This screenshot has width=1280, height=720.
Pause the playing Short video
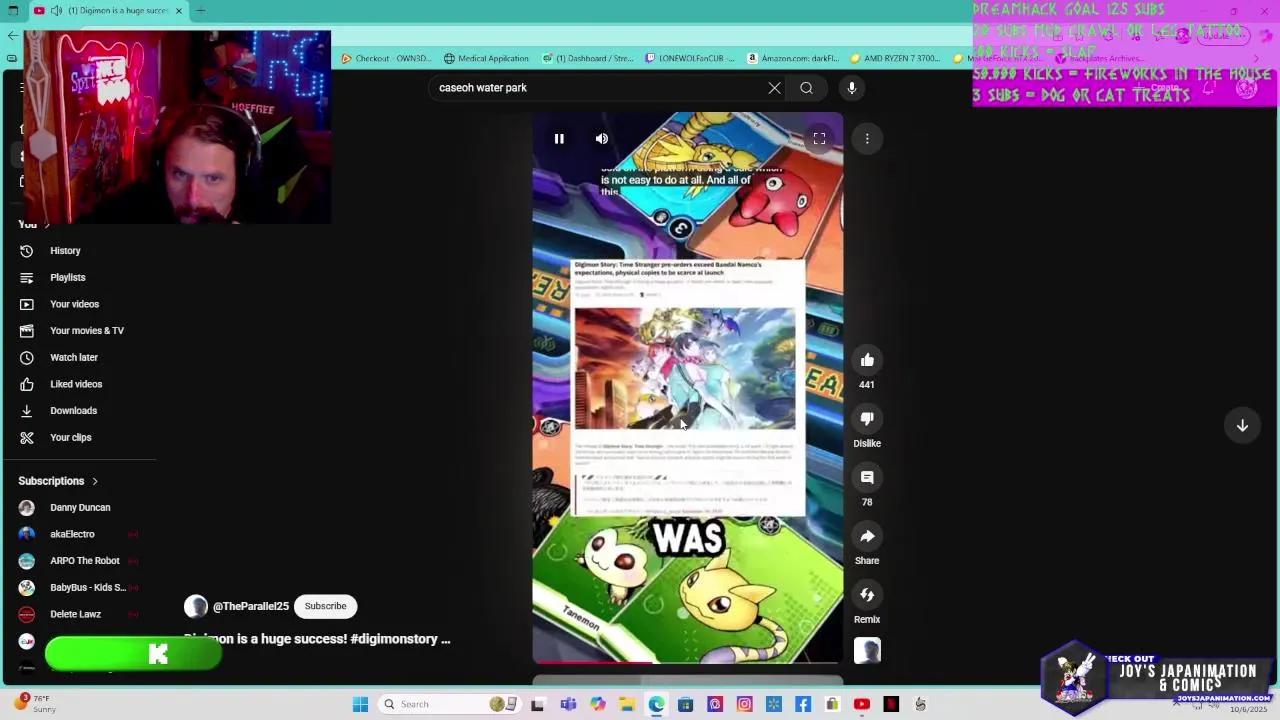pos(559,139)
